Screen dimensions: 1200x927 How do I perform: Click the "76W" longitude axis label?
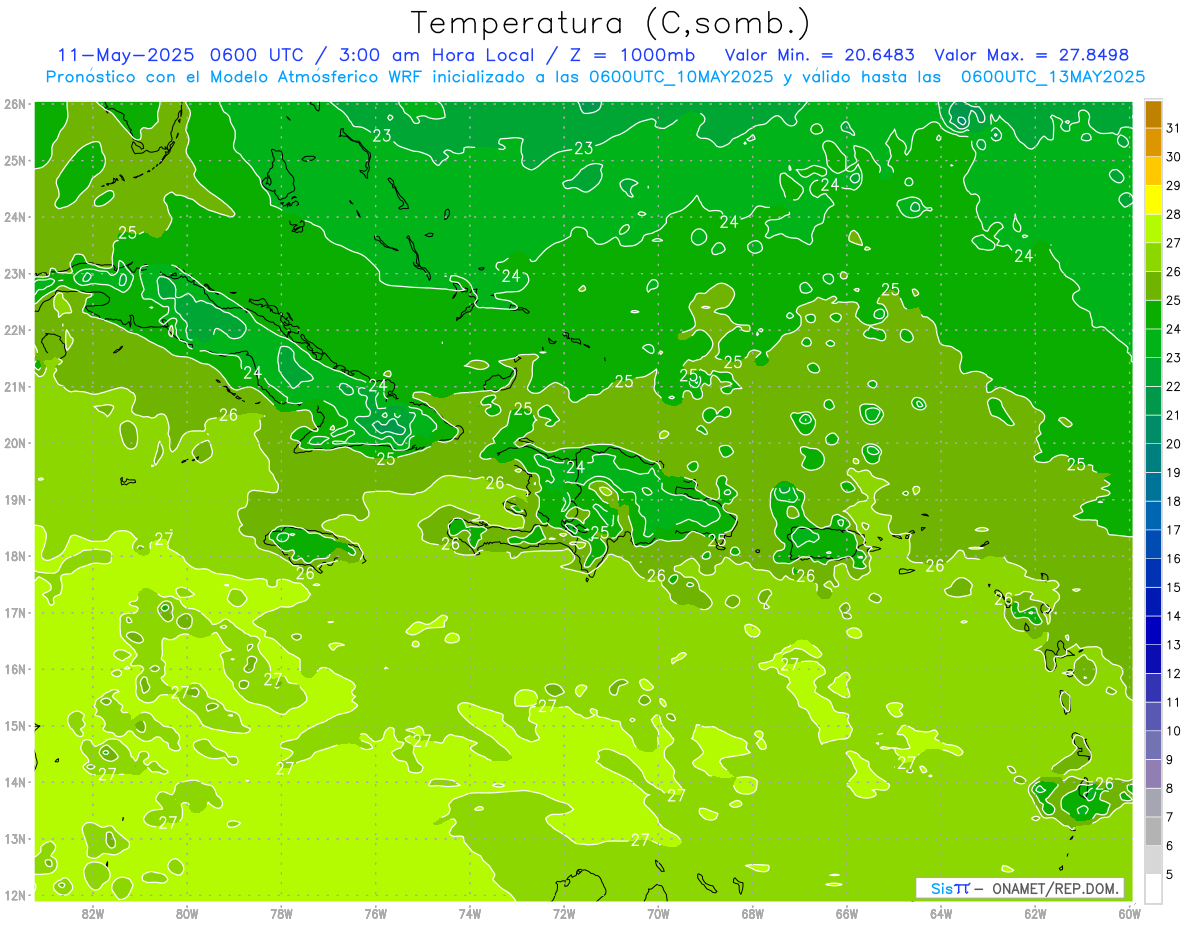coord(376,913)
